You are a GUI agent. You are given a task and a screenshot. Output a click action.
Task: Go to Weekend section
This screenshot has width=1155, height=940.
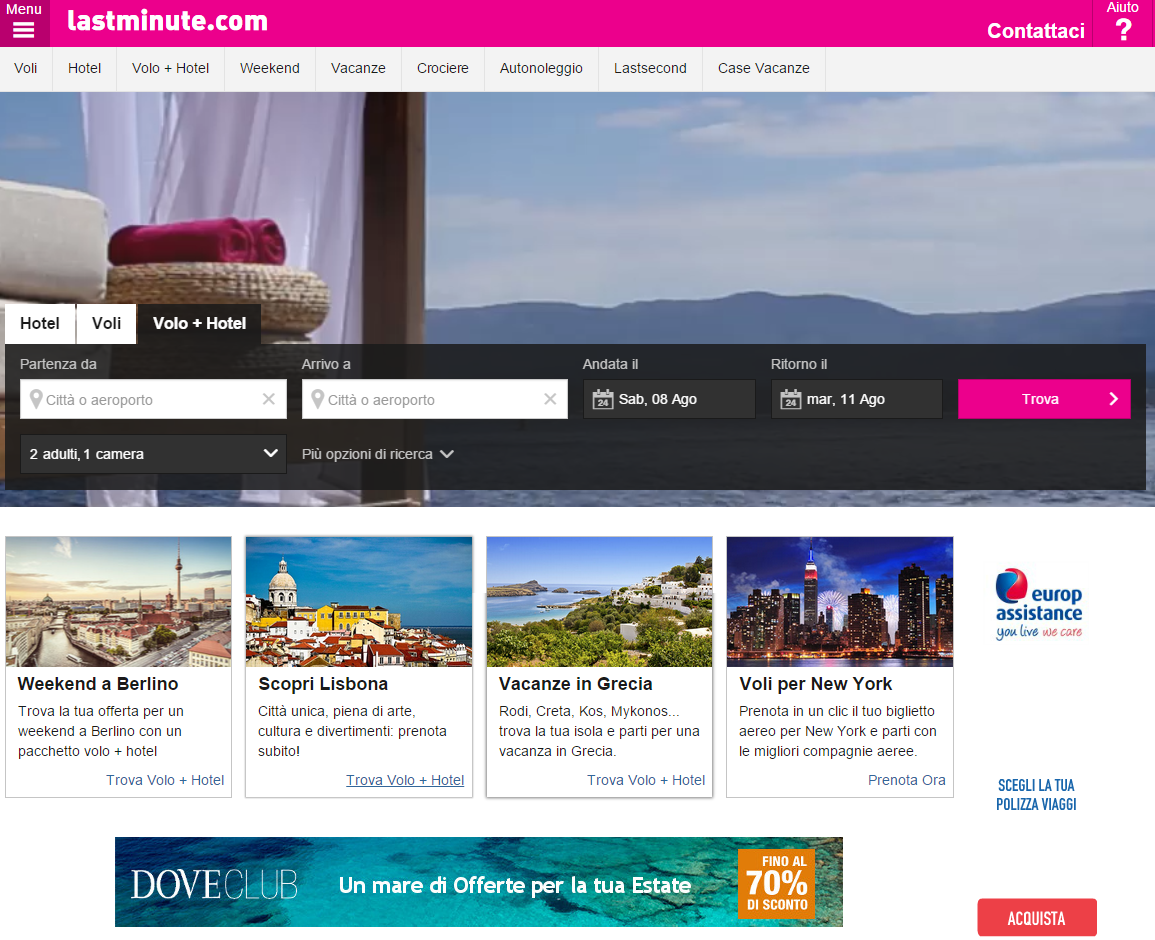click(x=270, y=69)
